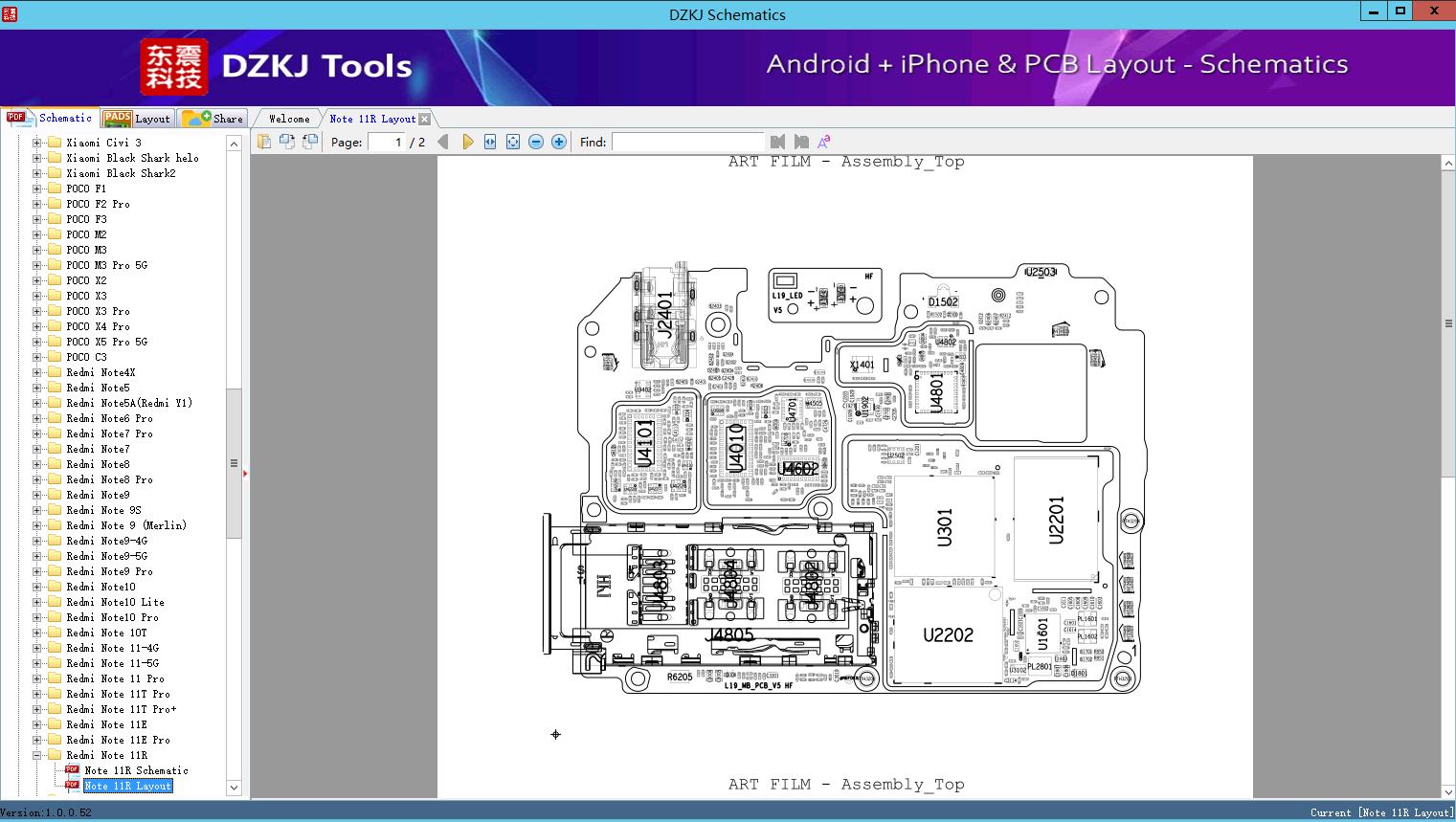
Task: Click the zoom out minus icon
Action: (536, 142)
